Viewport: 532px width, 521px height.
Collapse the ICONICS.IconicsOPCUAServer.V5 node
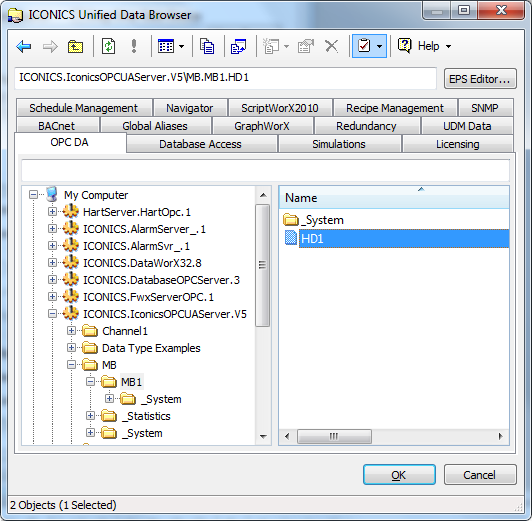point(52,314)
